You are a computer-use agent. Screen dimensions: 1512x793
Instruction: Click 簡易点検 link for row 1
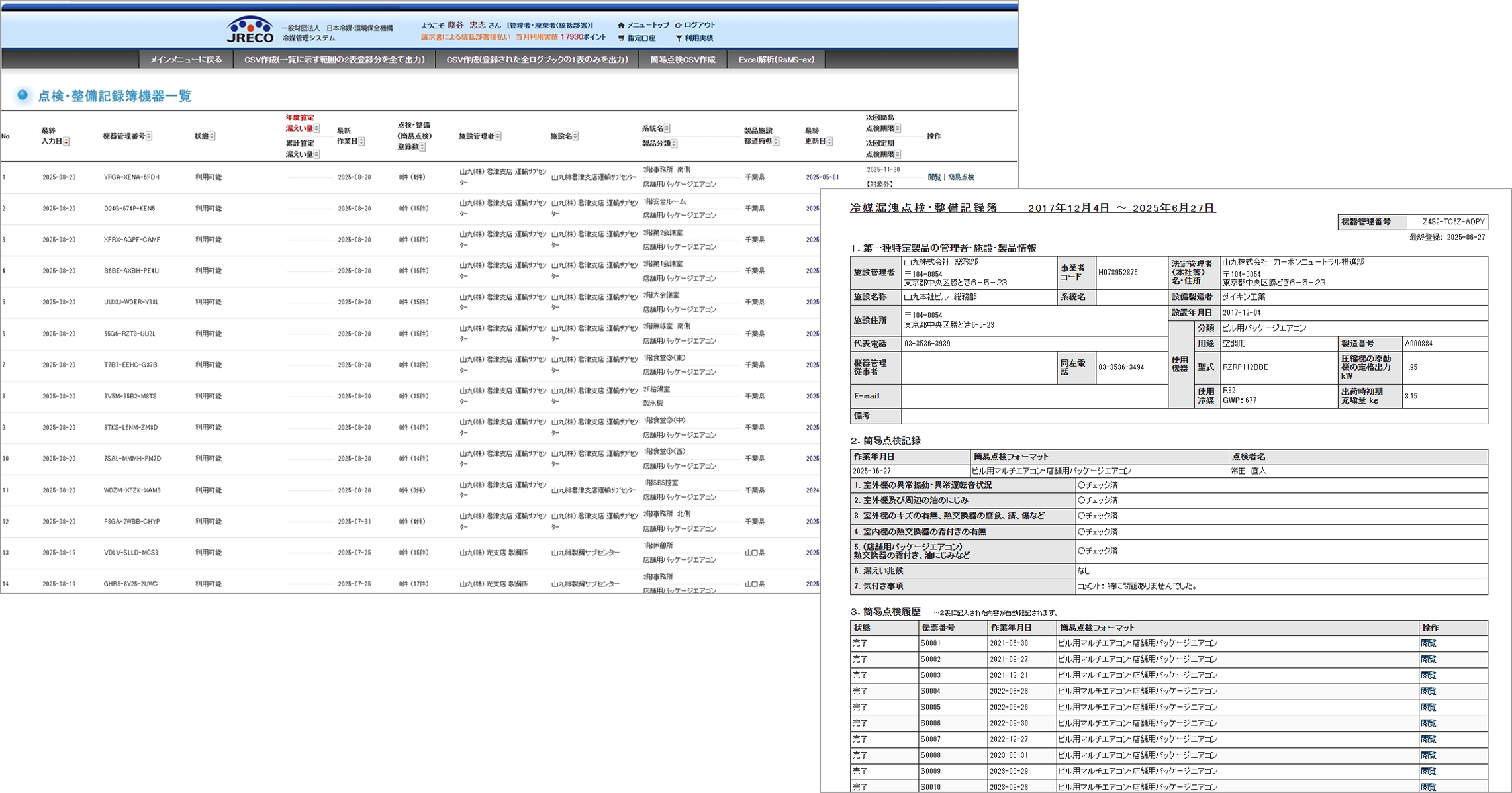pos(961,177)
